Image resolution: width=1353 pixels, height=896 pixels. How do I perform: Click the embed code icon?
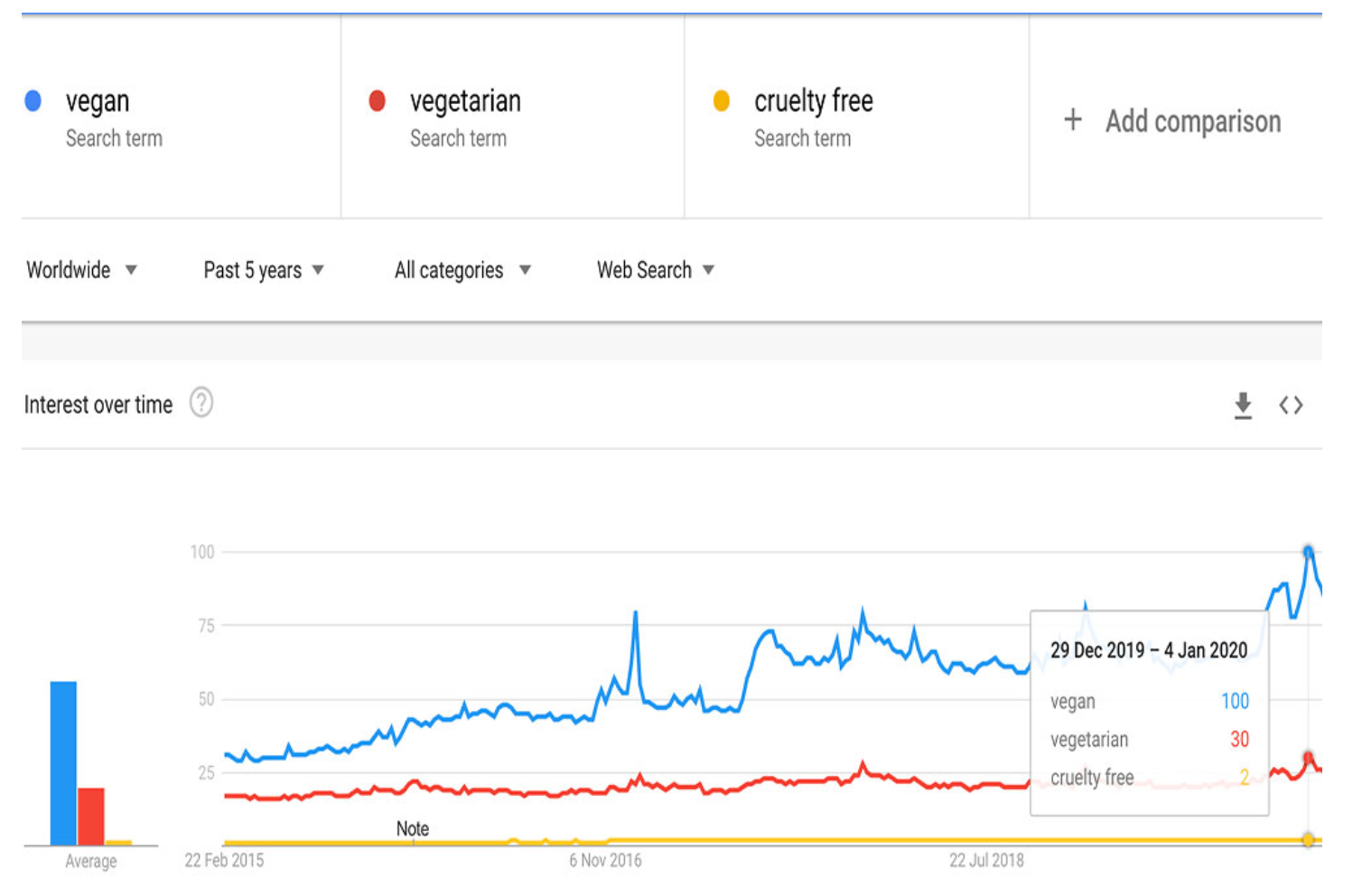coord(1291,406)
